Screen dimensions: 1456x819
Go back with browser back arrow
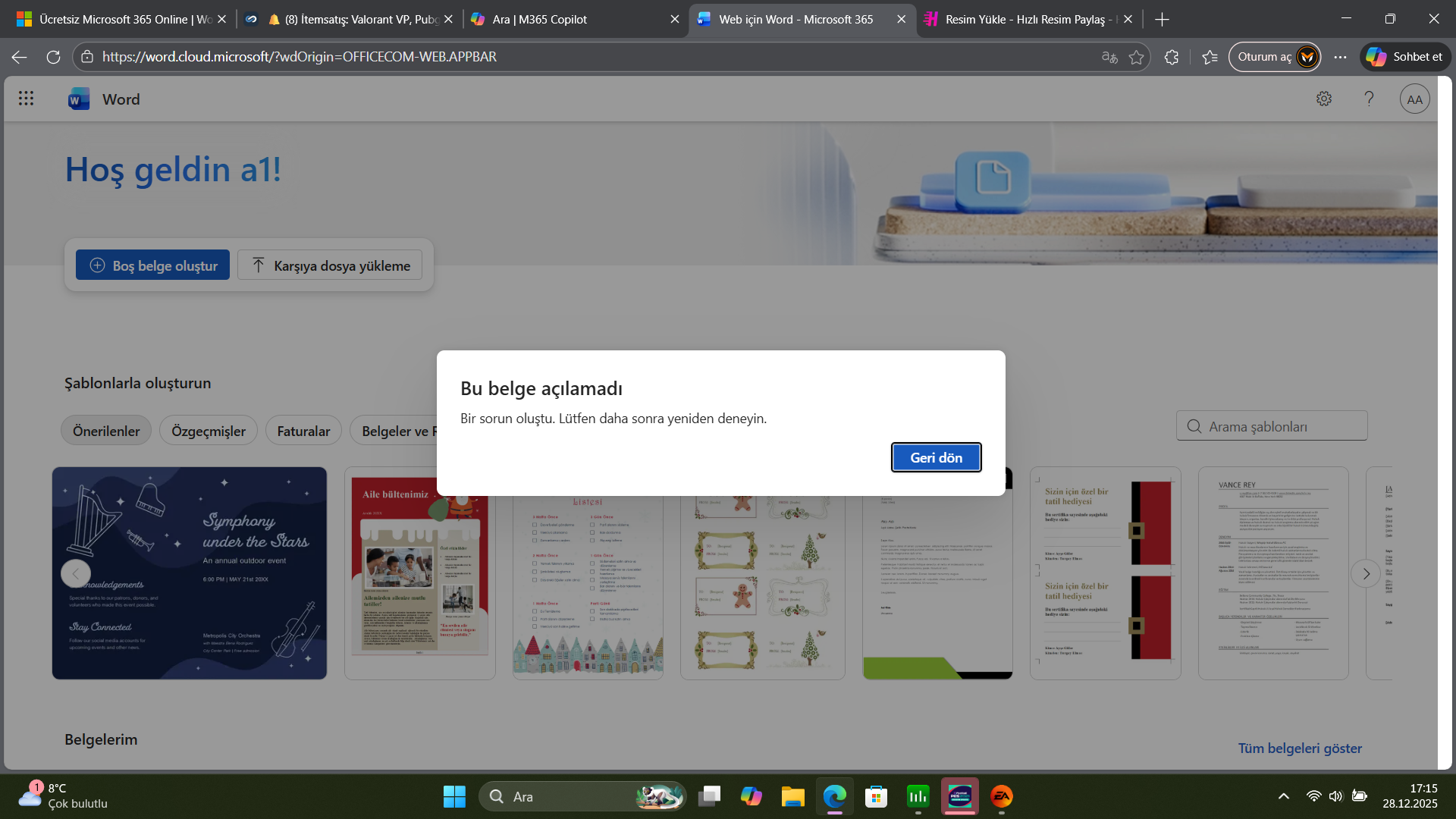20,57
